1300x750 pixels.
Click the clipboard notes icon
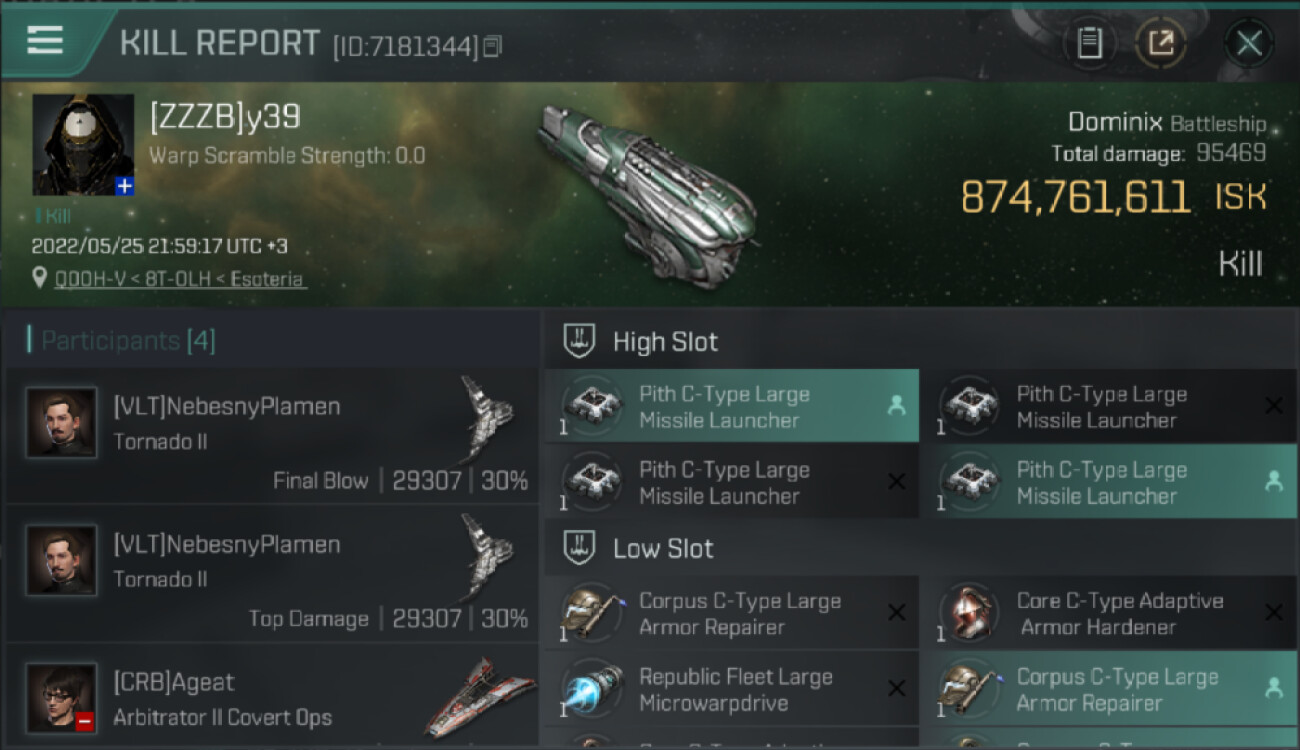(x=1089, y=43)
